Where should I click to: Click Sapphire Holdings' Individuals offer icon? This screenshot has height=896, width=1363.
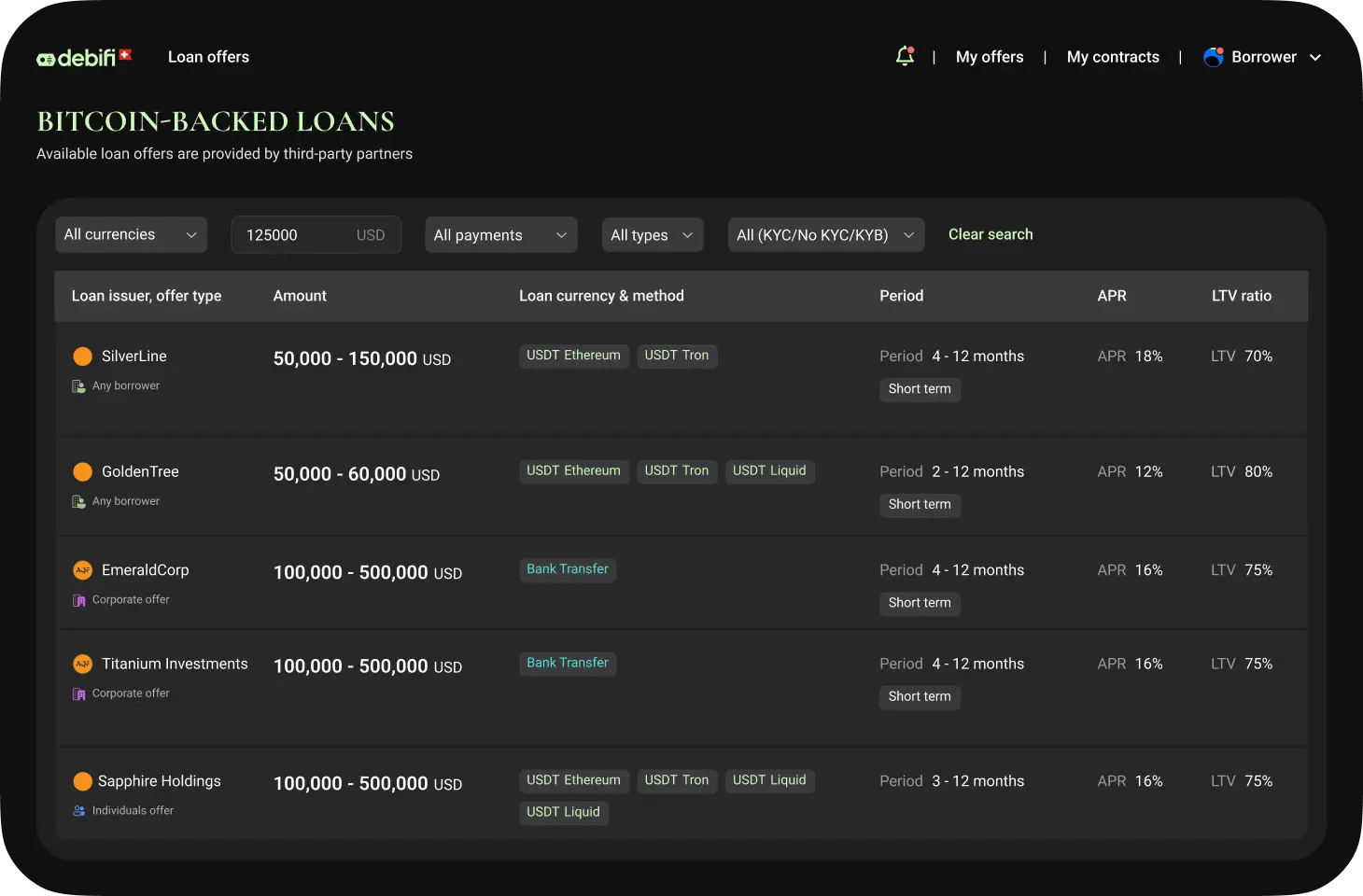pos(79,811)
